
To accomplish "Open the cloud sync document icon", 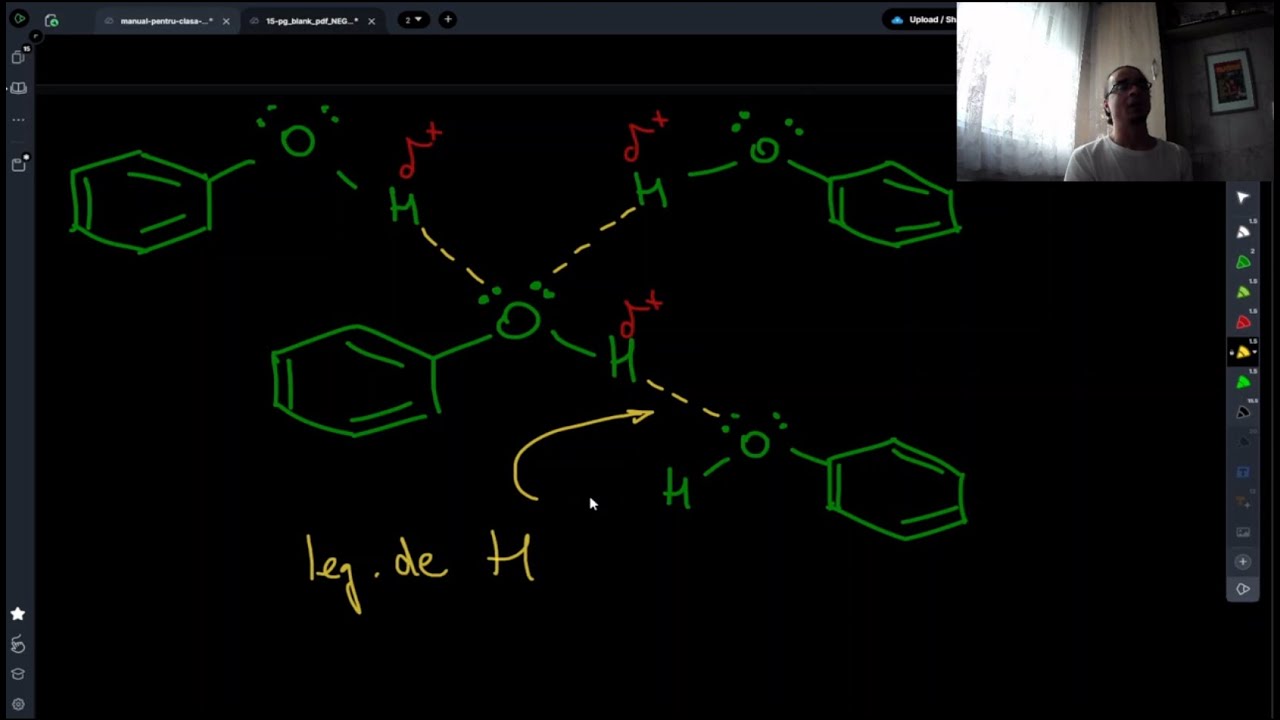I will click(52, 20).
